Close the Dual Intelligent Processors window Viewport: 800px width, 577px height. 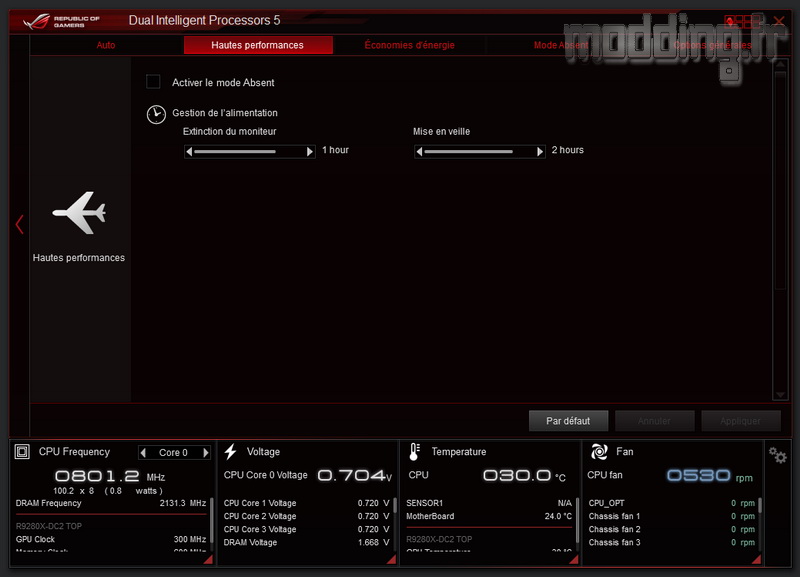coord(779,21)
